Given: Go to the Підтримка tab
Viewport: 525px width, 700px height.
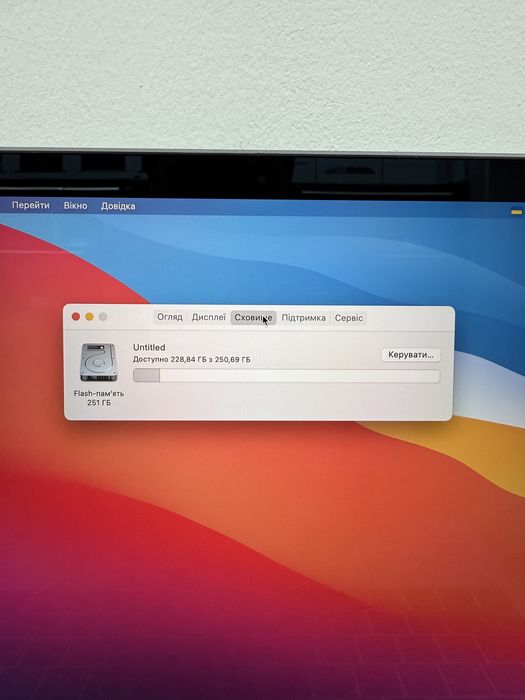Looking at the screenshot, I should [304, 318].
